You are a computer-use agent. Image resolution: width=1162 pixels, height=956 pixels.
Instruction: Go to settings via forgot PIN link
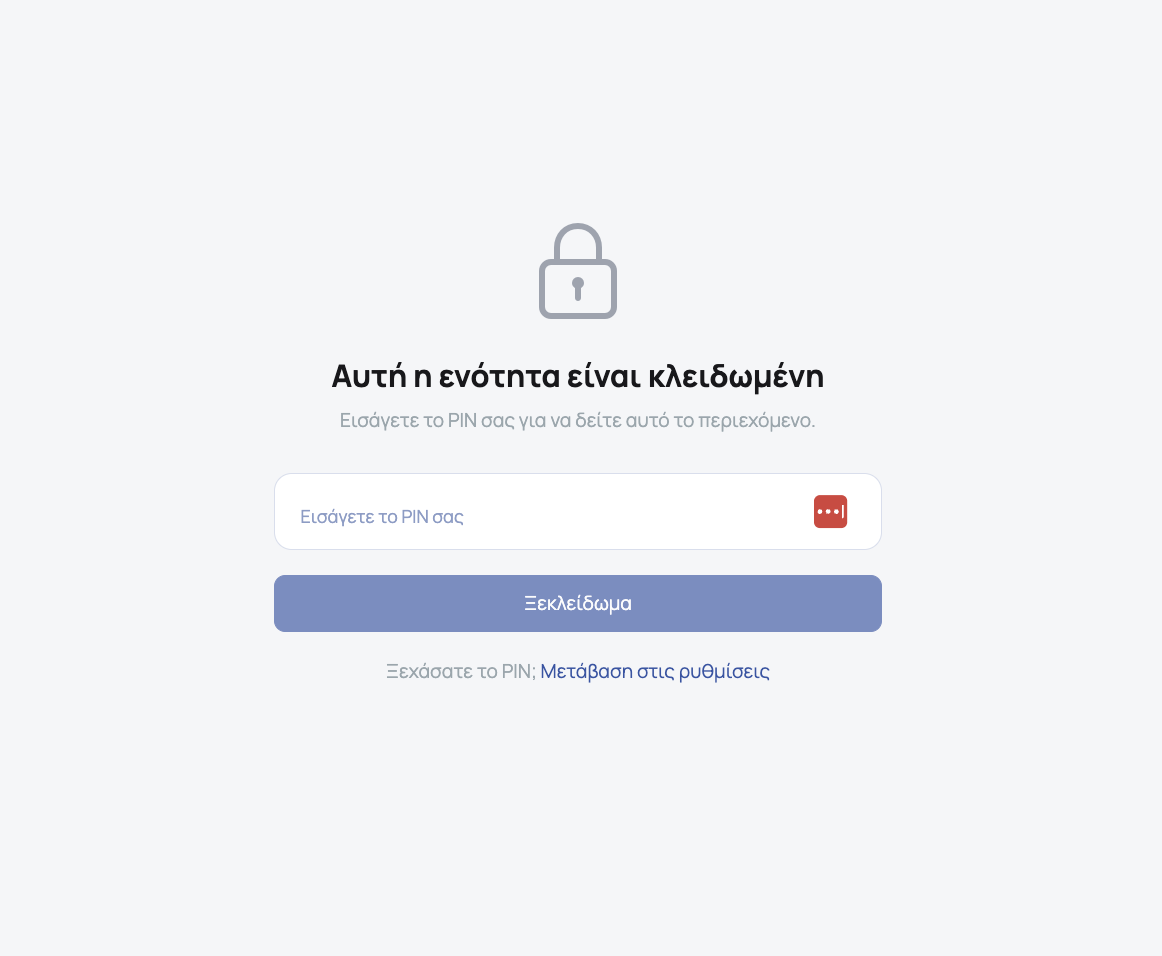(x=655, y=671)
